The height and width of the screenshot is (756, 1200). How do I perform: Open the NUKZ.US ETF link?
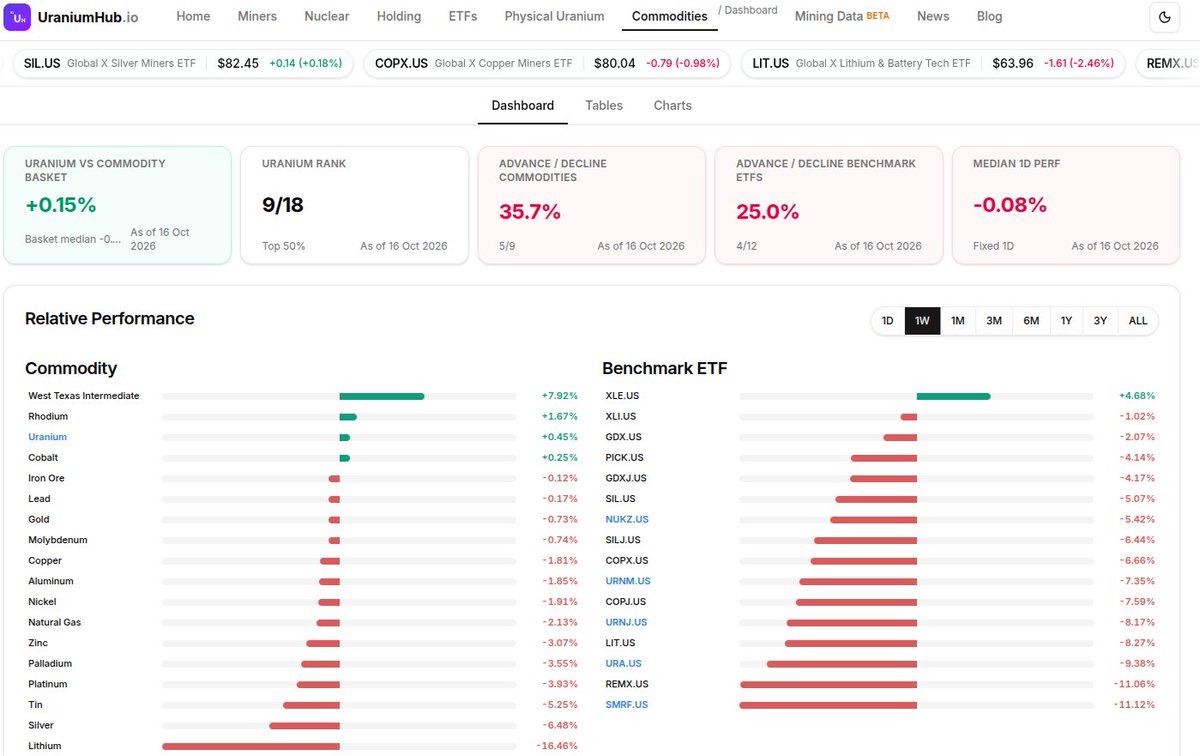[627, 519]
